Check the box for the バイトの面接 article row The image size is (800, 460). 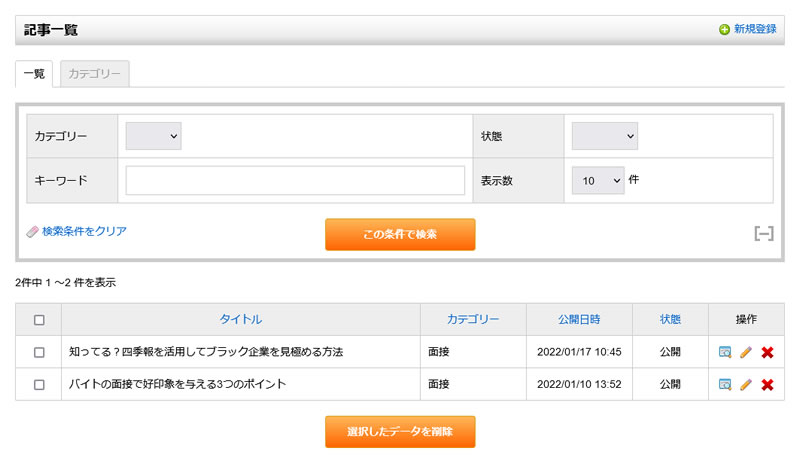(x=39, y=384)
